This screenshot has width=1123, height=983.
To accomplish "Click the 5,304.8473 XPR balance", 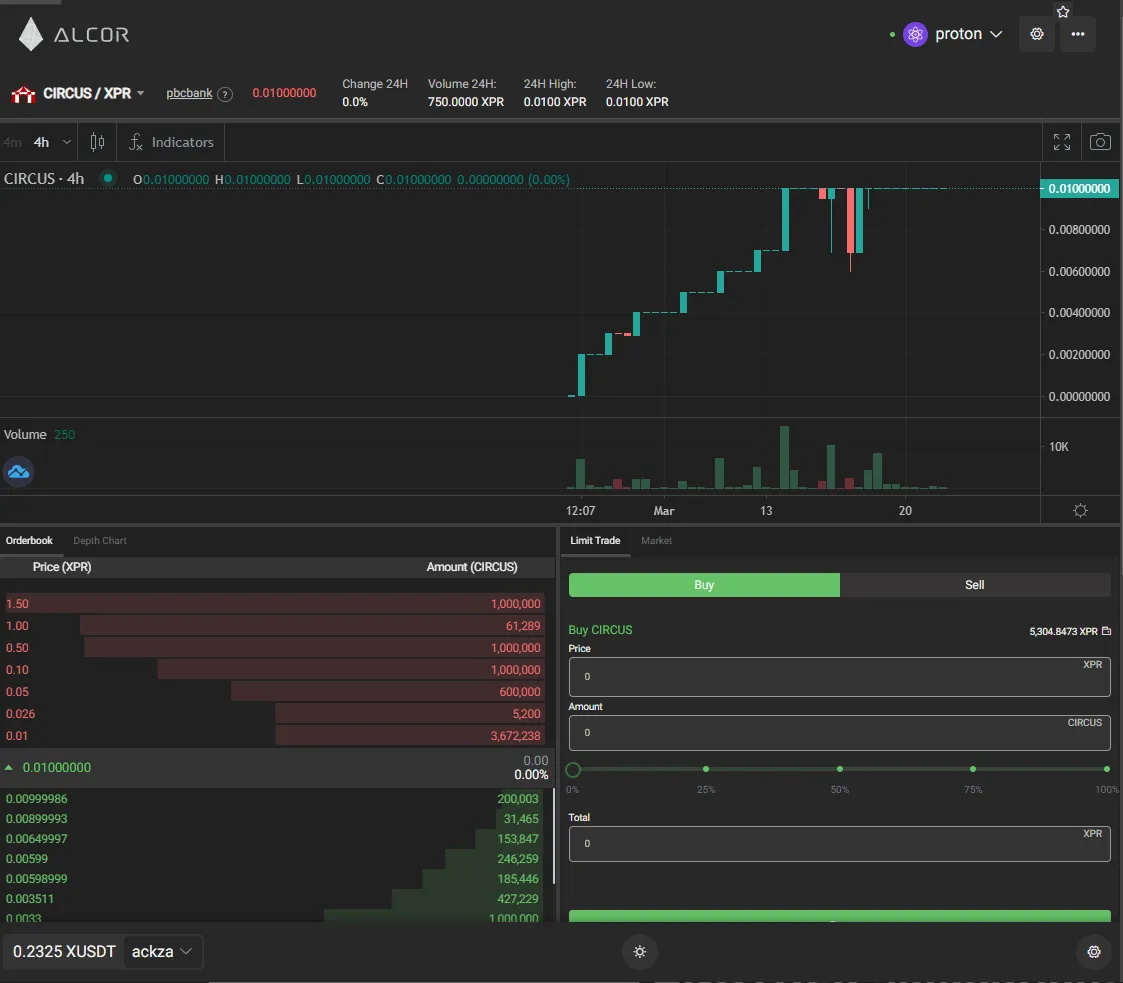I will tap(1063, 631).
